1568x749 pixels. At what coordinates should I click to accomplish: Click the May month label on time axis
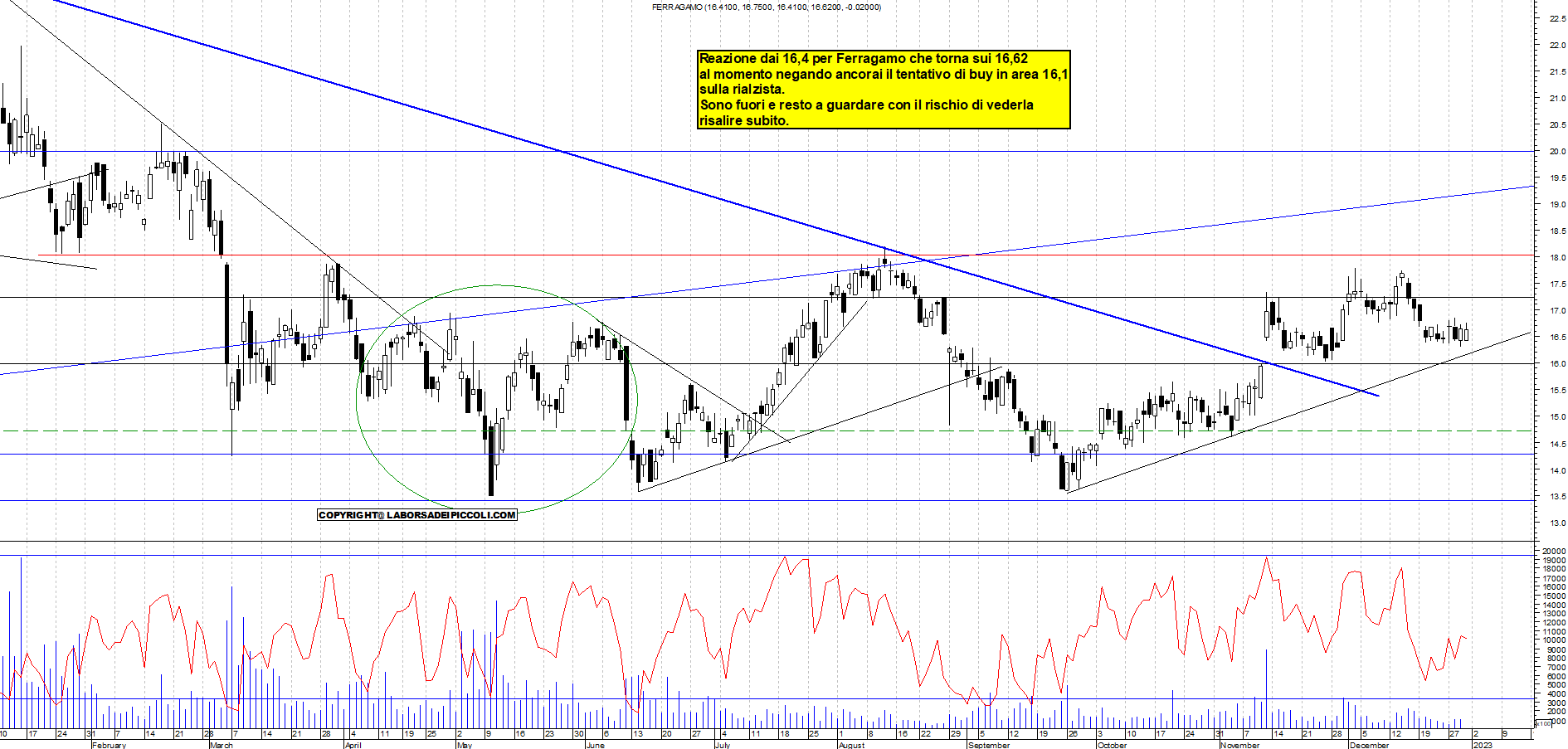pyautogui.click(x=465, y=745)
